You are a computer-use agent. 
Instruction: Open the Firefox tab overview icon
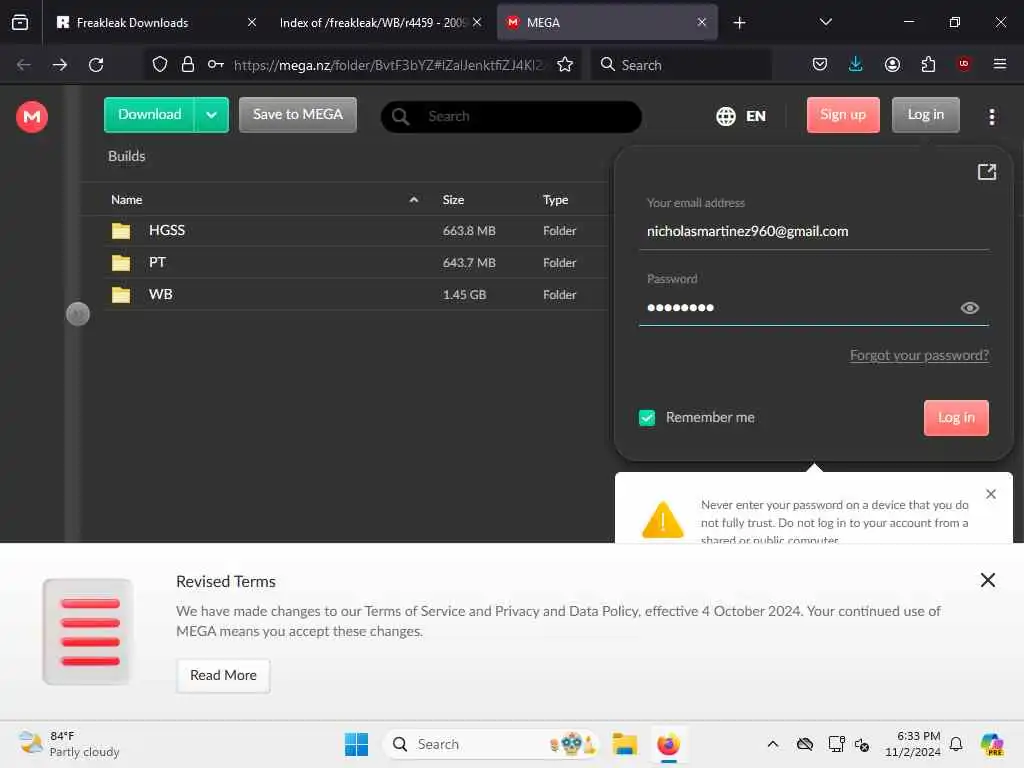click(20, 22)
